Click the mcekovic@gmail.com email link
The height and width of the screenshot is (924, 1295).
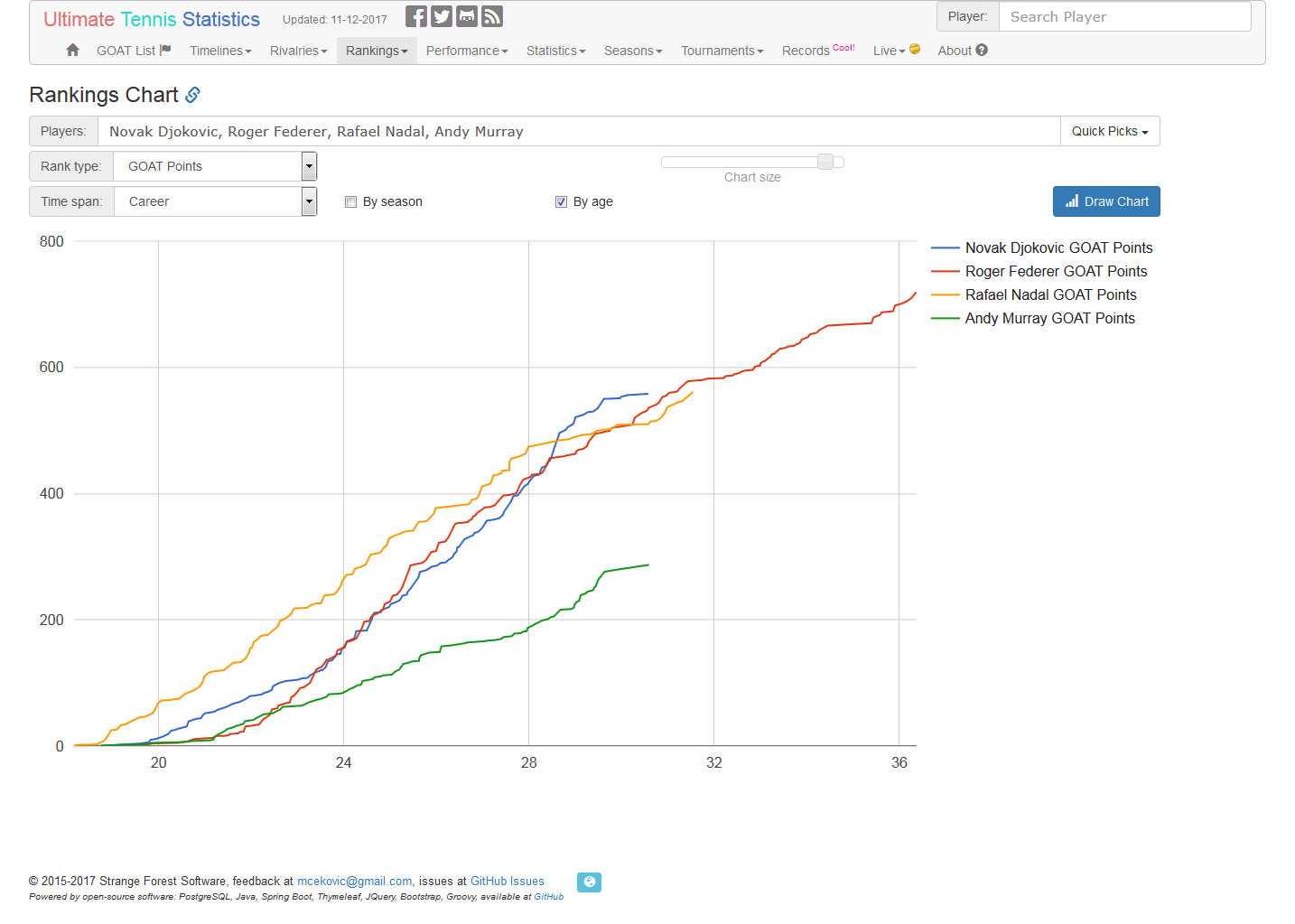[x=354, y=881]
